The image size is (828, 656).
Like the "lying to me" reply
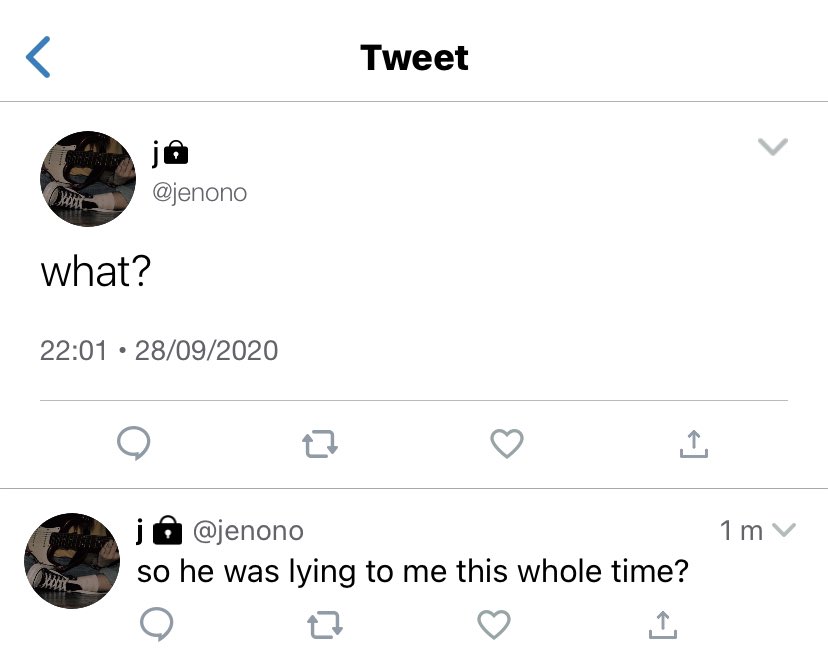pyautogui.click(x=494, y=624)
